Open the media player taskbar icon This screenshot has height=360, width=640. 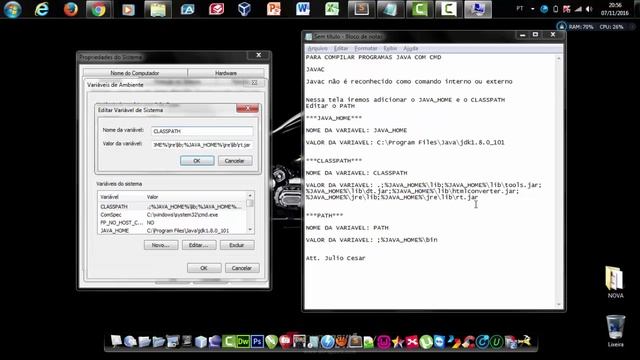click(128, 9)
